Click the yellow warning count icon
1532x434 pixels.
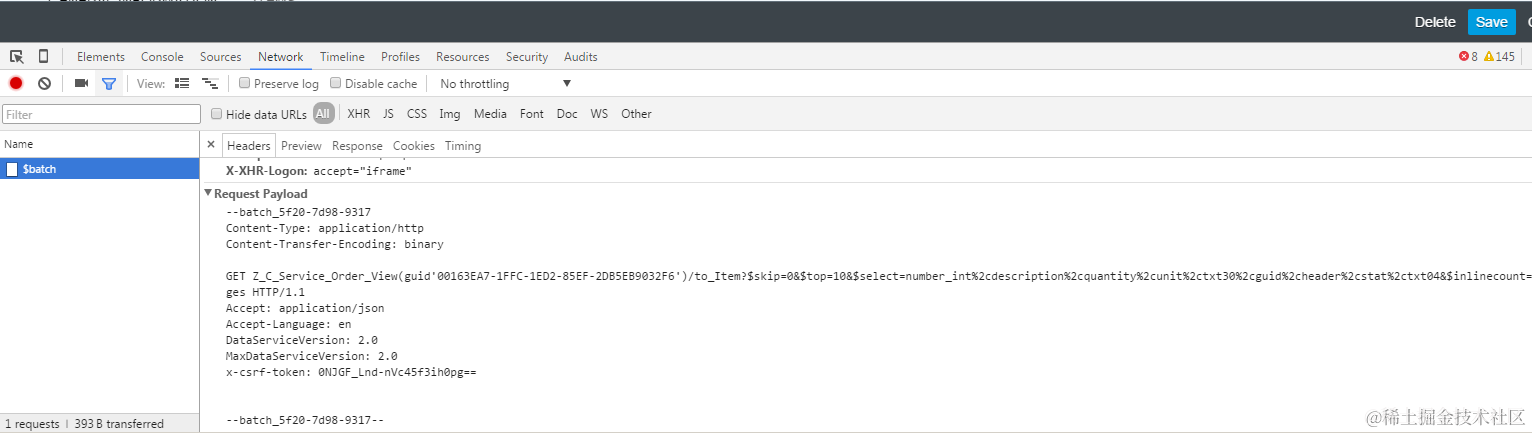point(1489,57)
